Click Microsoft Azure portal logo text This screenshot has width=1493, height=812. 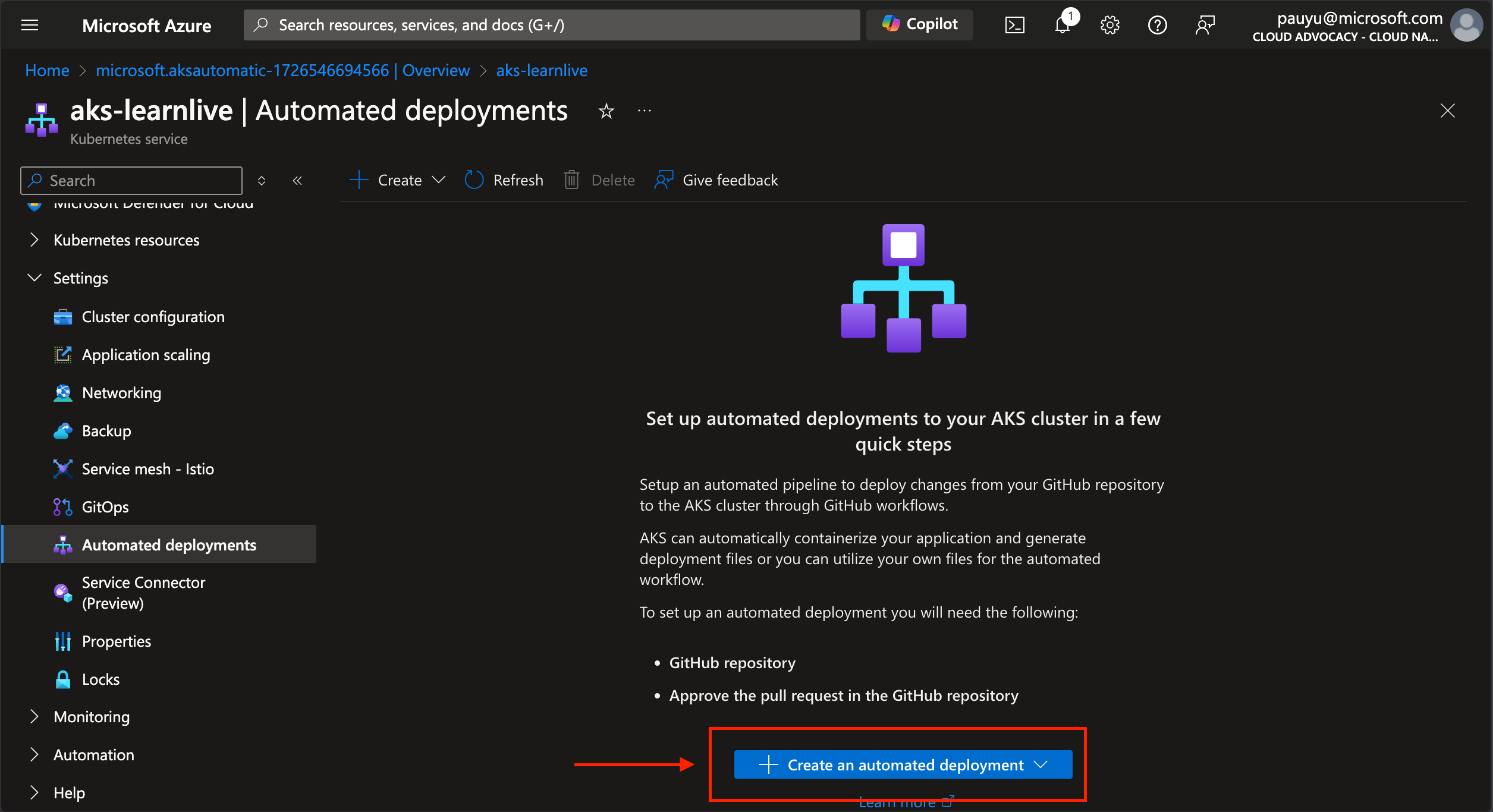coord(146,26)
